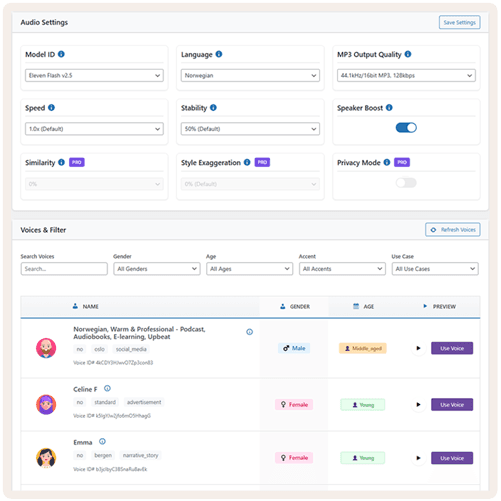Toggle the Privacy Mode switch
Image resolution: width=501 pixels, height=501 pixels.
406,183
